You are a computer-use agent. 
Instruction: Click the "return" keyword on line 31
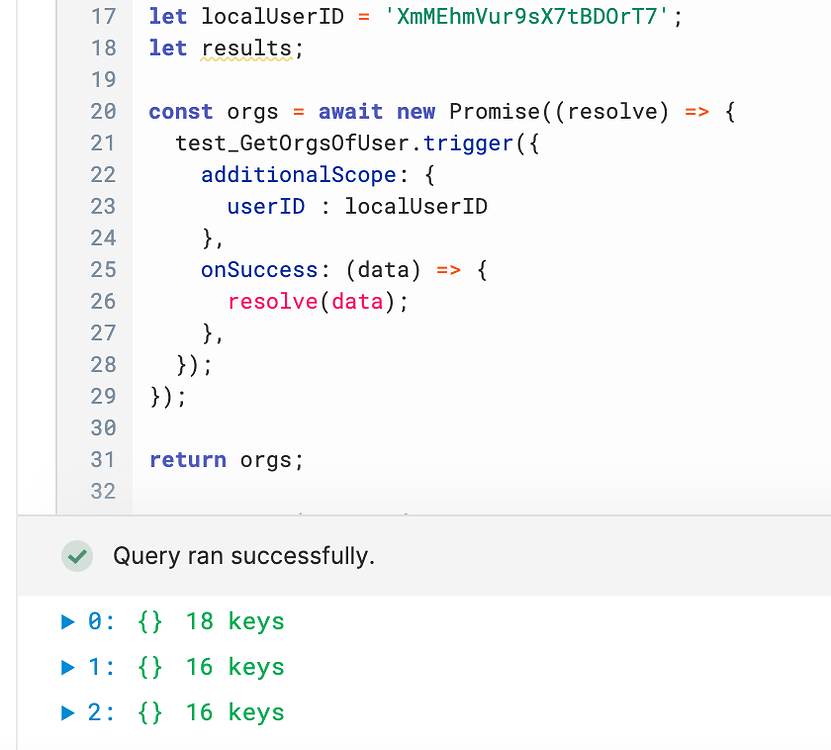coord(187,460)
